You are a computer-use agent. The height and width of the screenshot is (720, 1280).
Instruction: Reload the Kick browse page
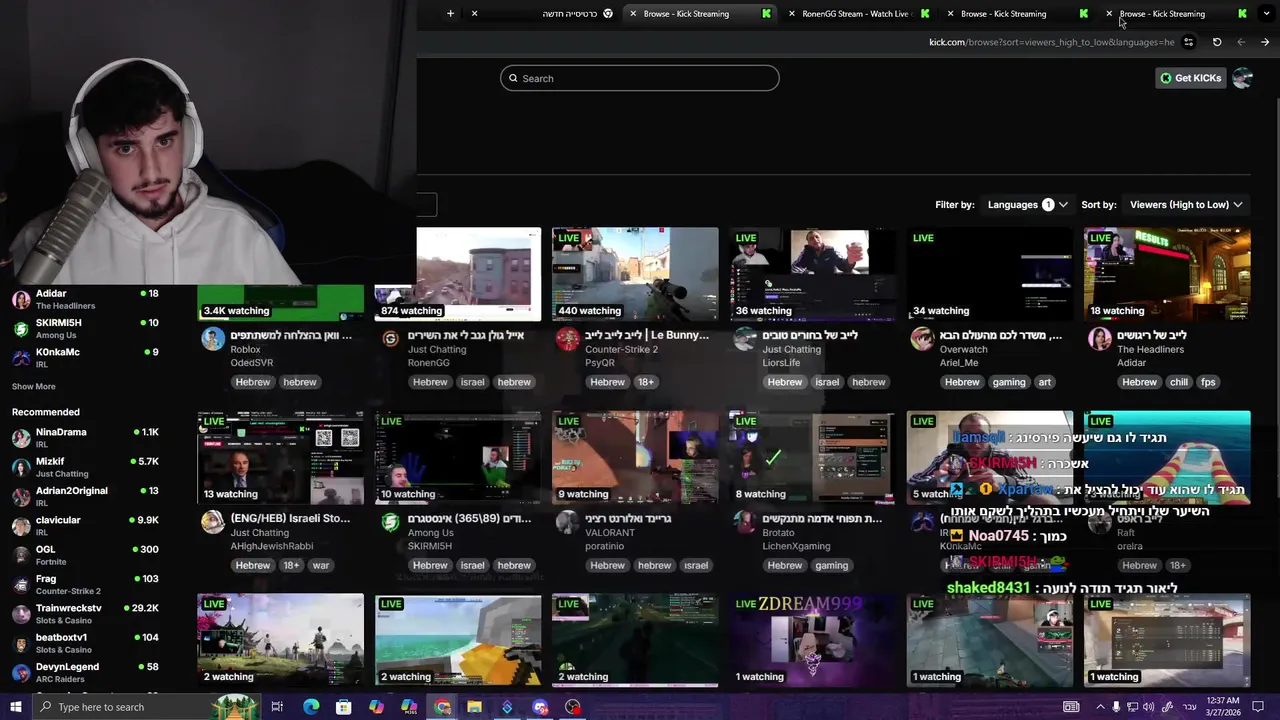[x=1217, y=42]
